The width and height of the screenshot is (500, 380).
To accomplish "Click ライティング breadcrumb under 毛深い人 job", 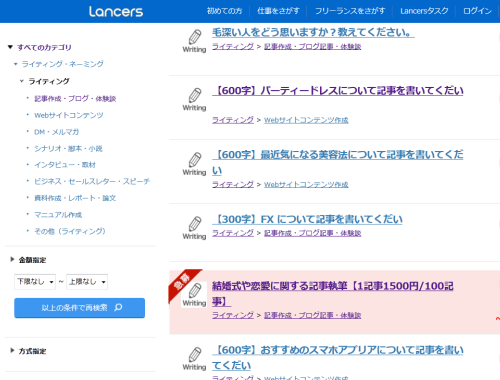I will (x=233, y=46).
